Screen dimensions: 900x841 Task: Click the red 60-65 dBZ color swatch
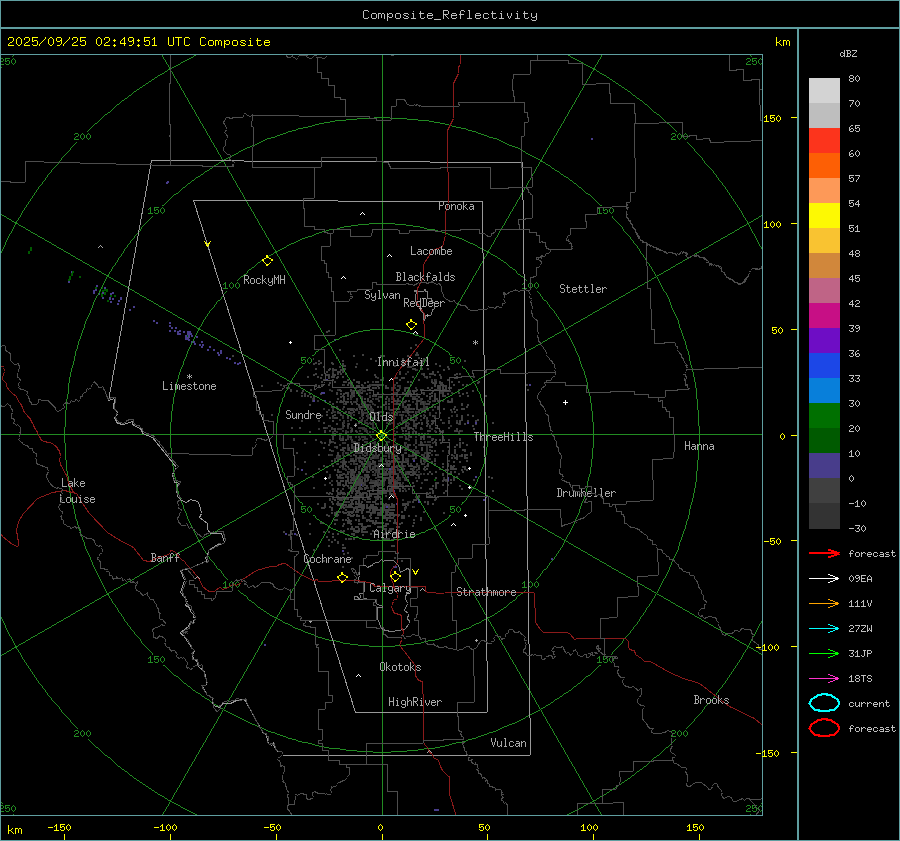pos(824,141)
